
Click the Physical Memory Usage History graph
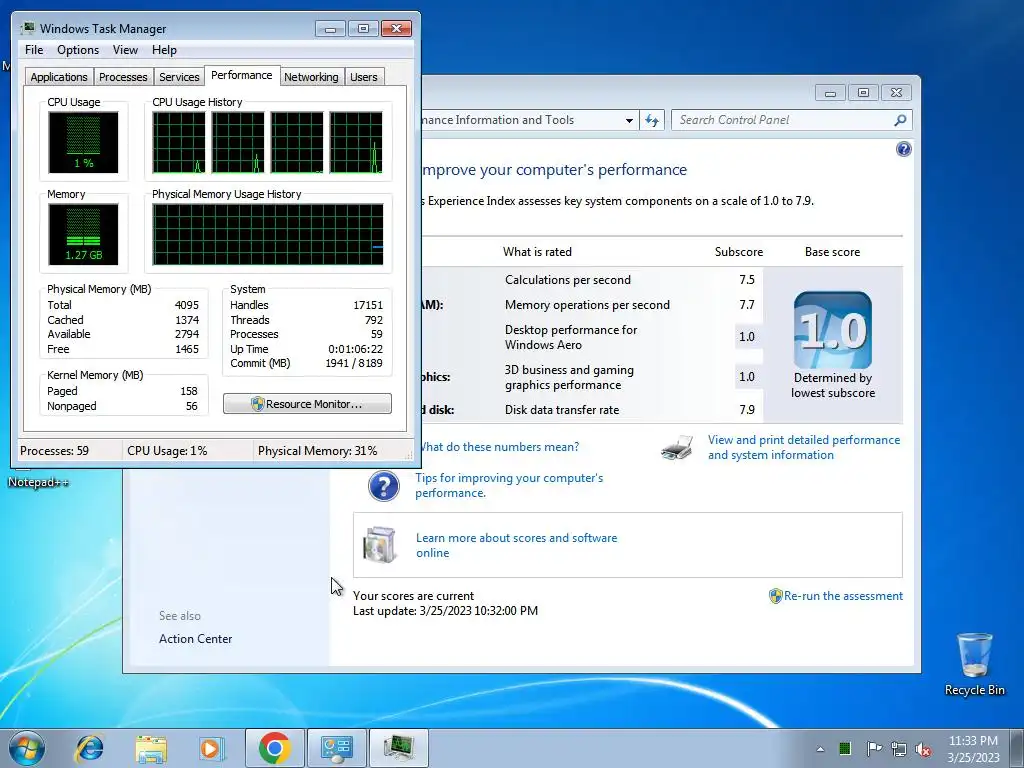tap(268, 234)
